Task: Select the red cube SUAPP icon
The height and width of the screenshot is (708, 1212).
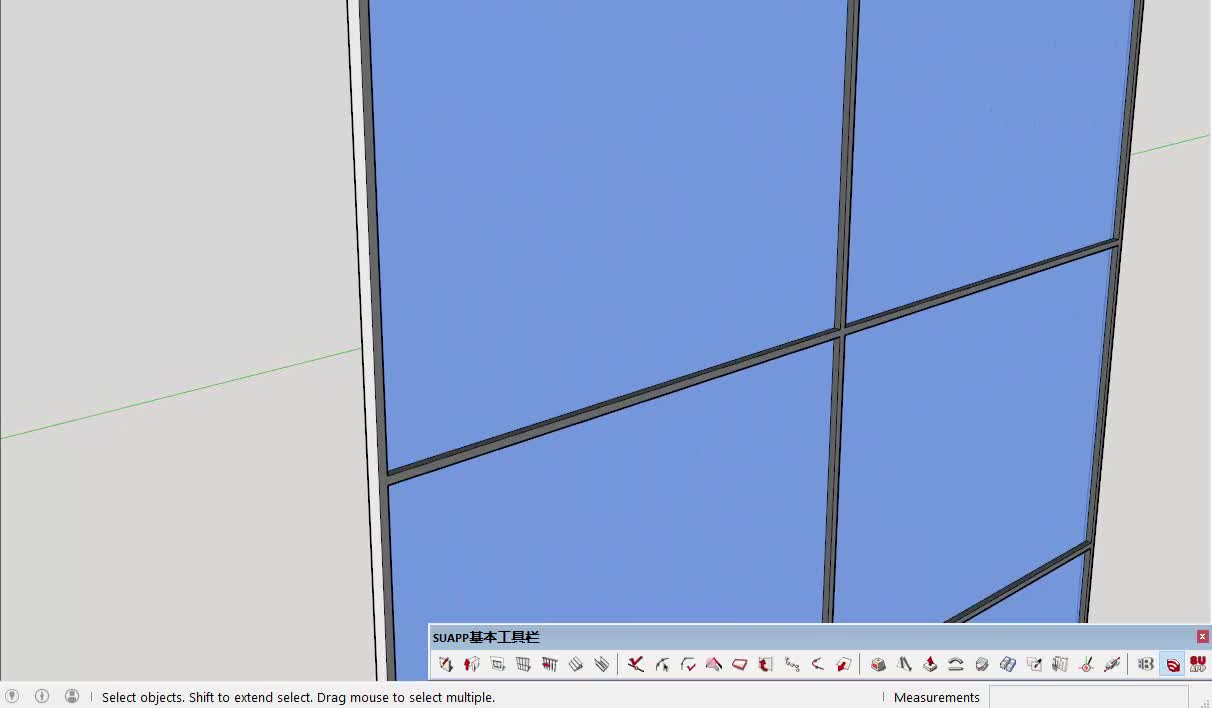Action: [x=878, y=664]
